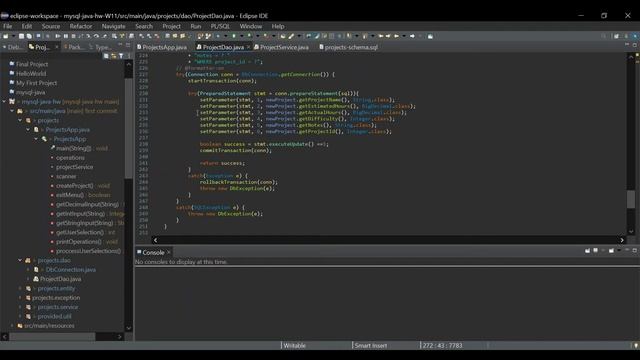
Task: Click the Collapse All icon in Project Explorer
Action: pyautogui.click(x=106, y=56)
